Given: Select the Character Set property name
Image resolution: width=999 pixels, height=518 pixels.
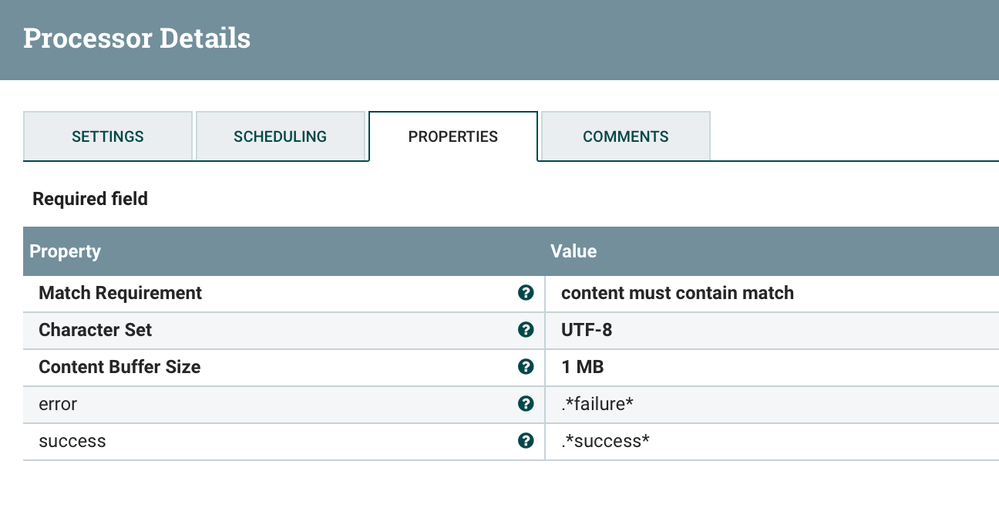Looking at the screenshot, I should (95, 330).
